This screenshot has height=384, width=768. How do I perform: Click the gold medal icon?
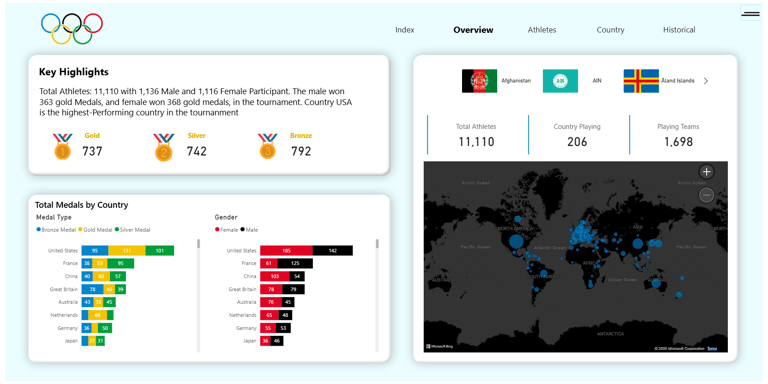click(x=62, y=146)
